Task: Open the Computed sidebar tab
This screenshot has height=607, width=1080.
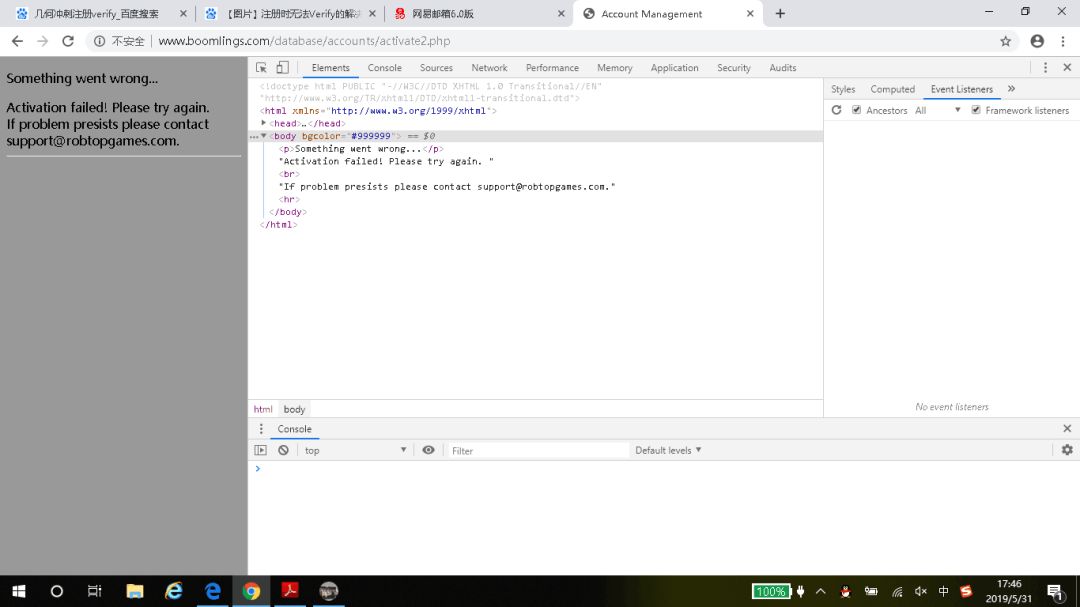Action: coord(893,89)
